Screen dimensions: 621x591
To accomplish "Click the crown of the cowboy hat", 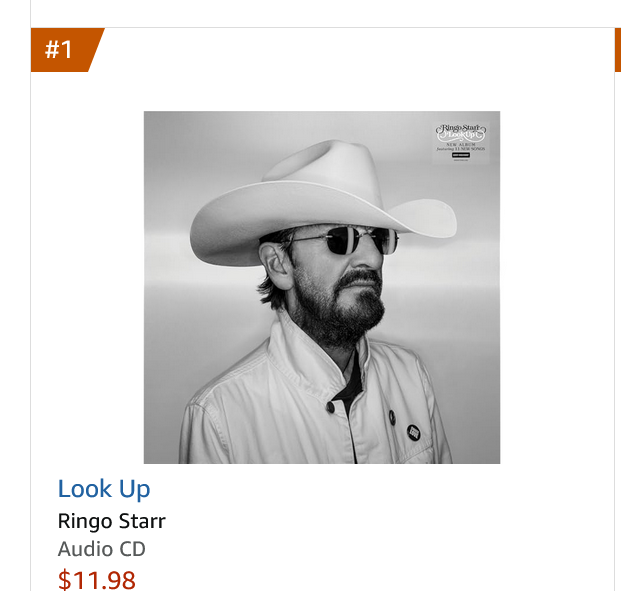I will (330, 170).
